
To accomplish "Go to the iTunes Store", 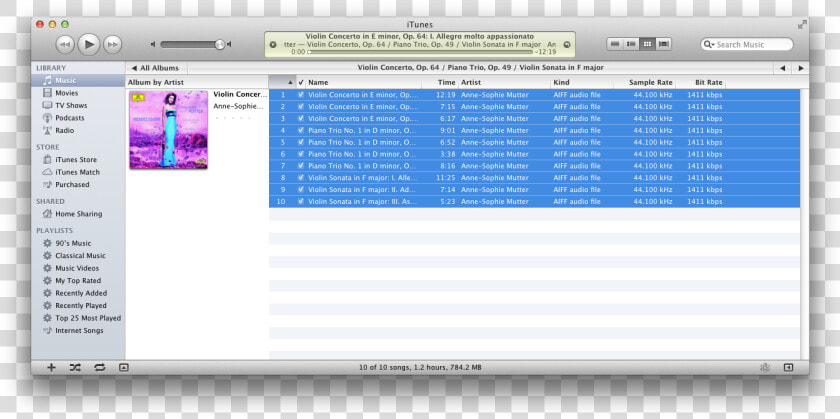I will tap(76, 160).
